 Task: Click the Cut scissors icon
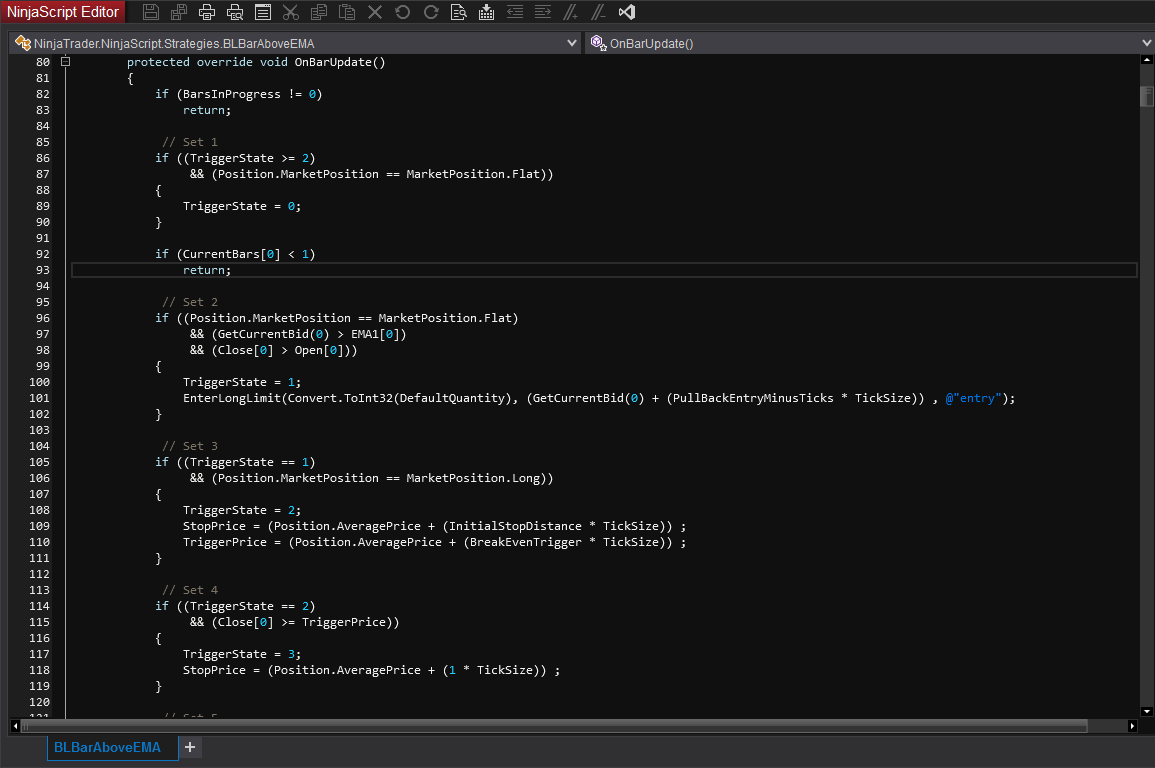click(x=291, y=12)
